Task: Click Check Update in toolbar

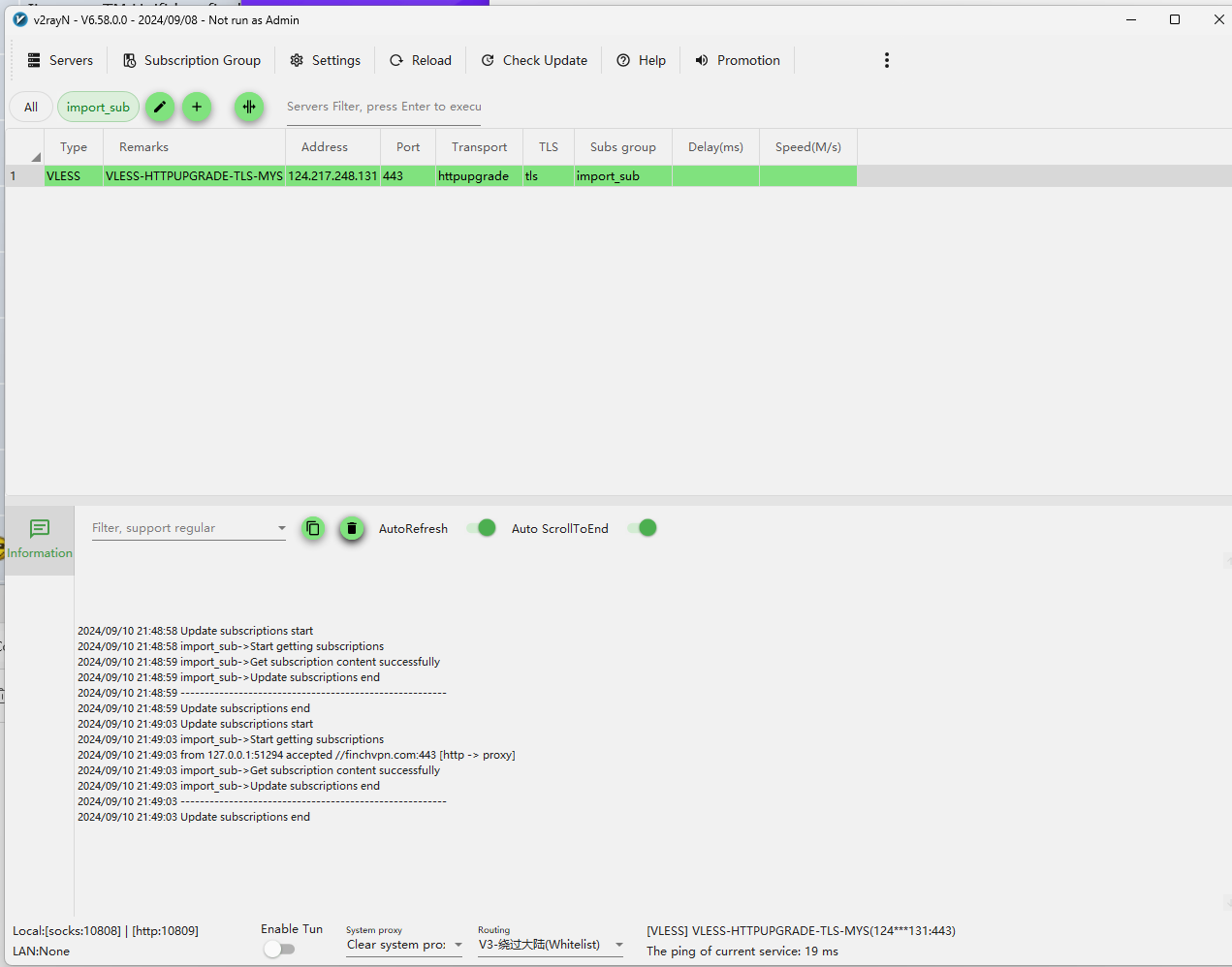Action: click(534, 60)
